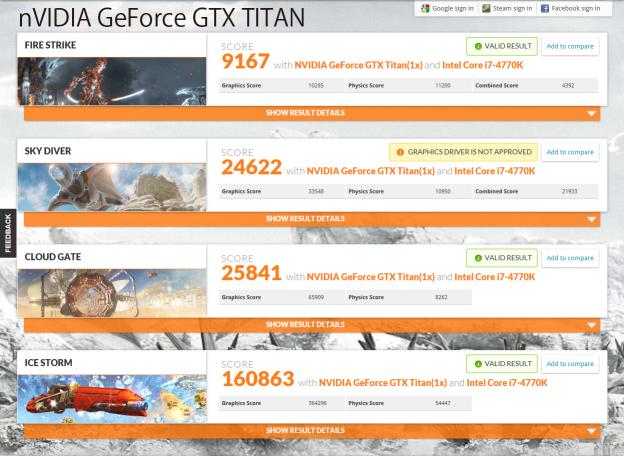Click the SKY DIVER title

click(48, 151)
